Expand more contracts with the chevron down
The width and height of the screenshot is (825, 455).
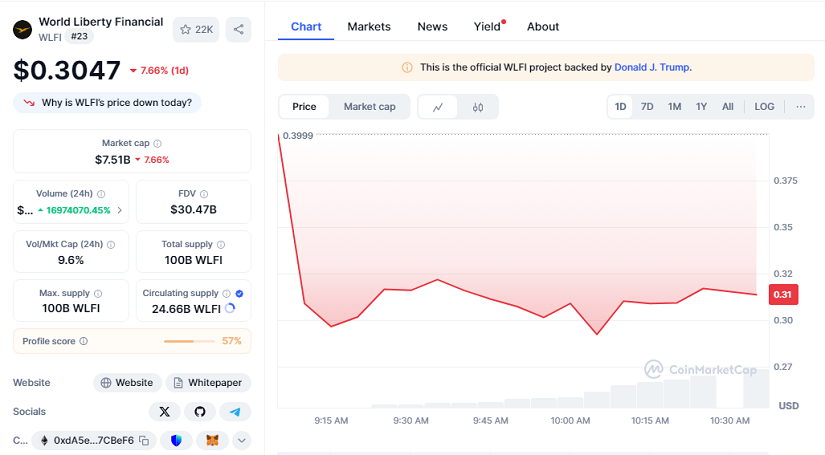pos(242,440)
